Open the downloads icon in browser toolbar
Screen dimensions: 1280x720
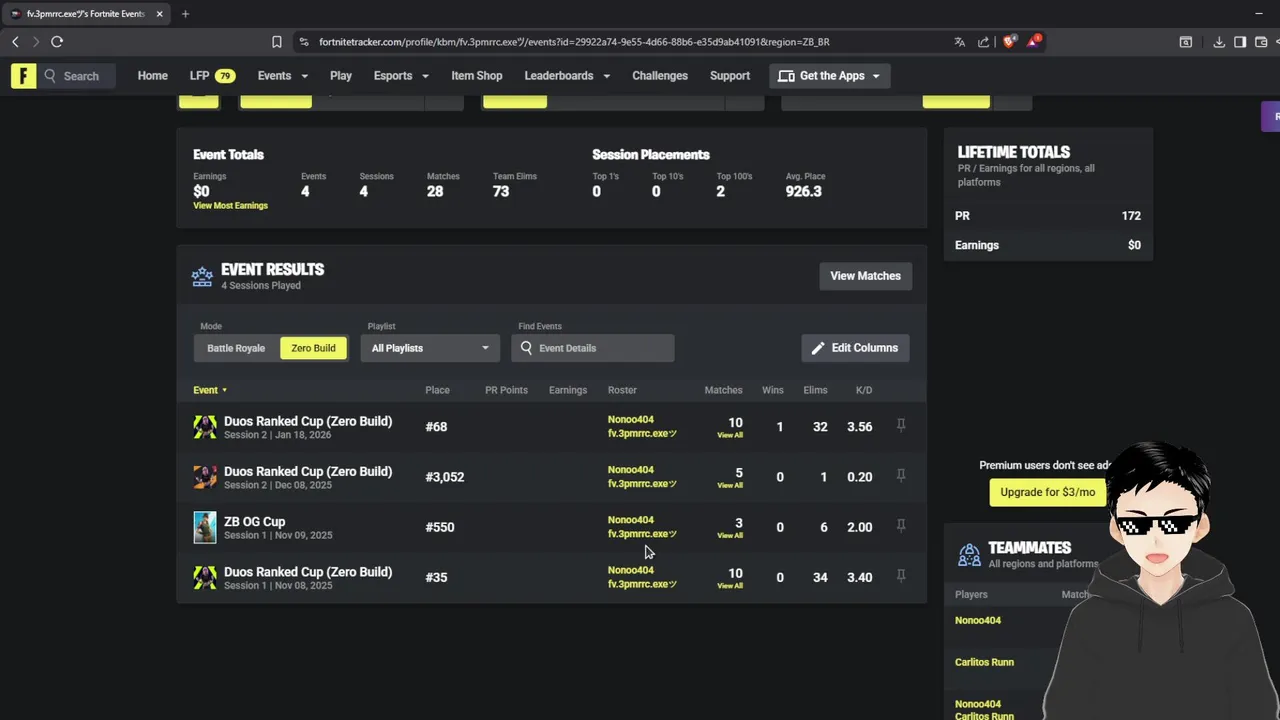[x=1219, y=42]
